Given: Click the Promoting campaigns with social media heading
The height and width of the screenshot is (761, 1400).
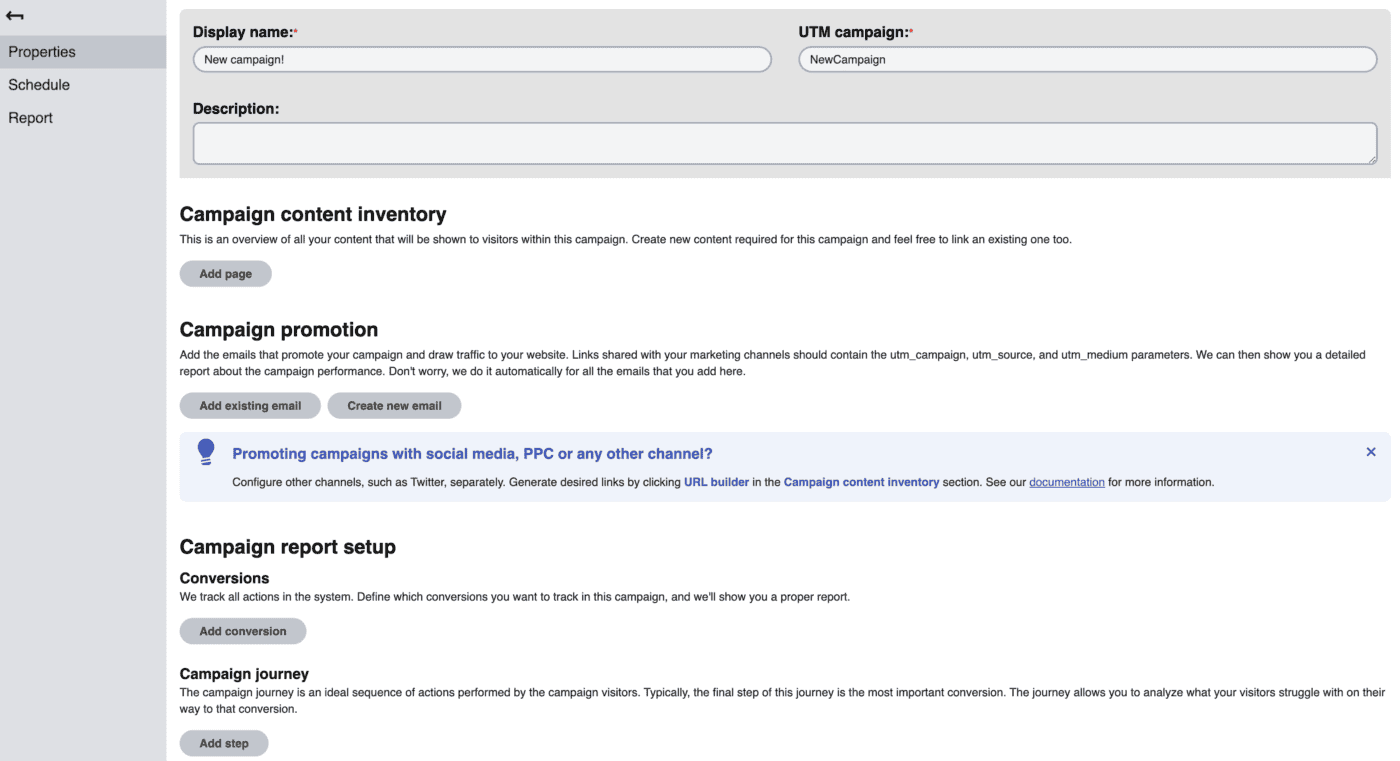Looking at the screenshot, I should (472, 454).
